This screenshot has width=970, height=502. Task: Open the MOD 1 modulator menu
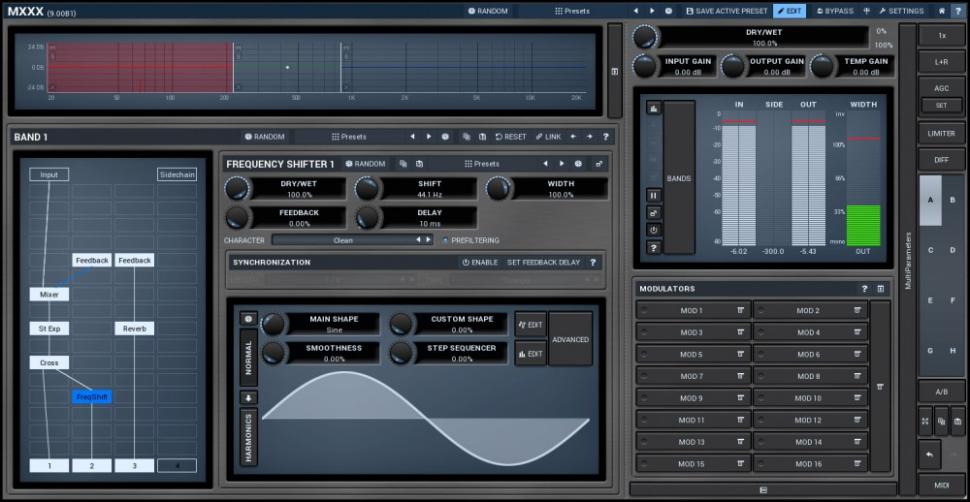(x=741, y=311)
